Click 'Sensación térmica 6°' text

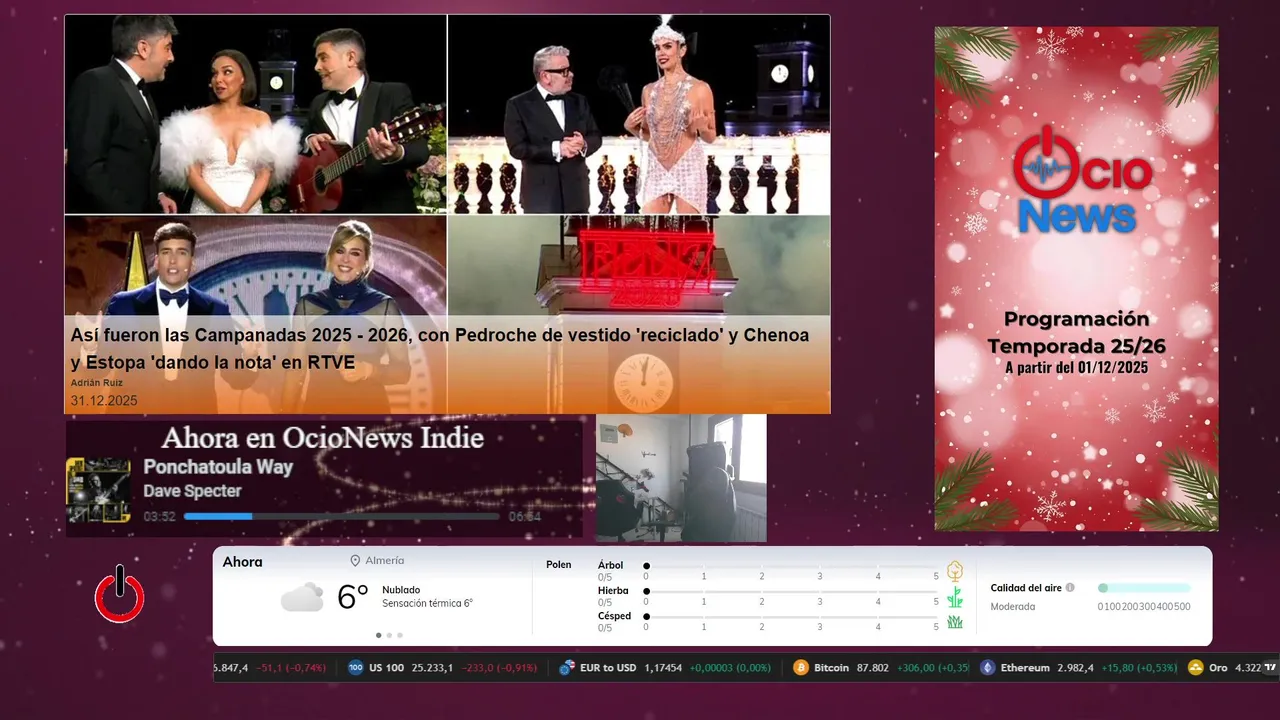427,603
